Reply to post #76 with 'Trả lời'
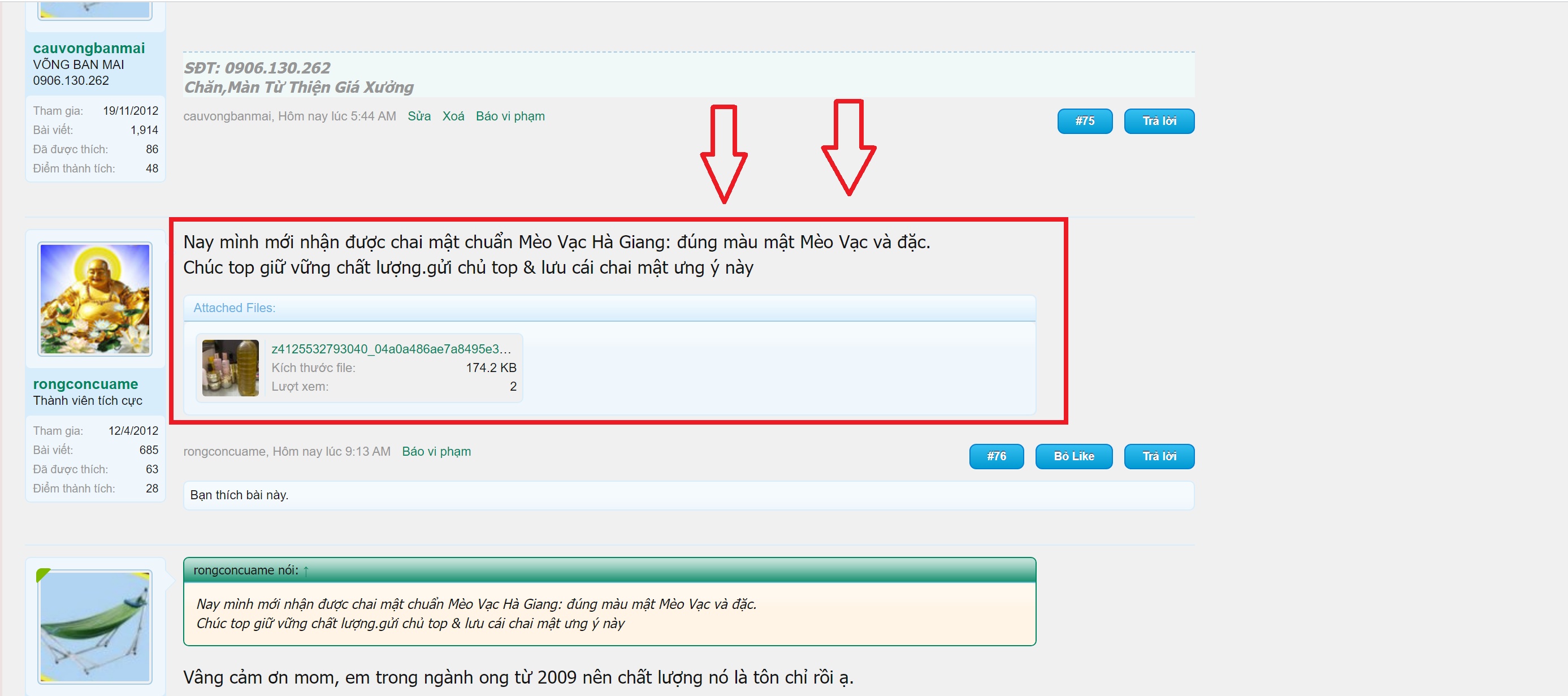 point(1158,456)
